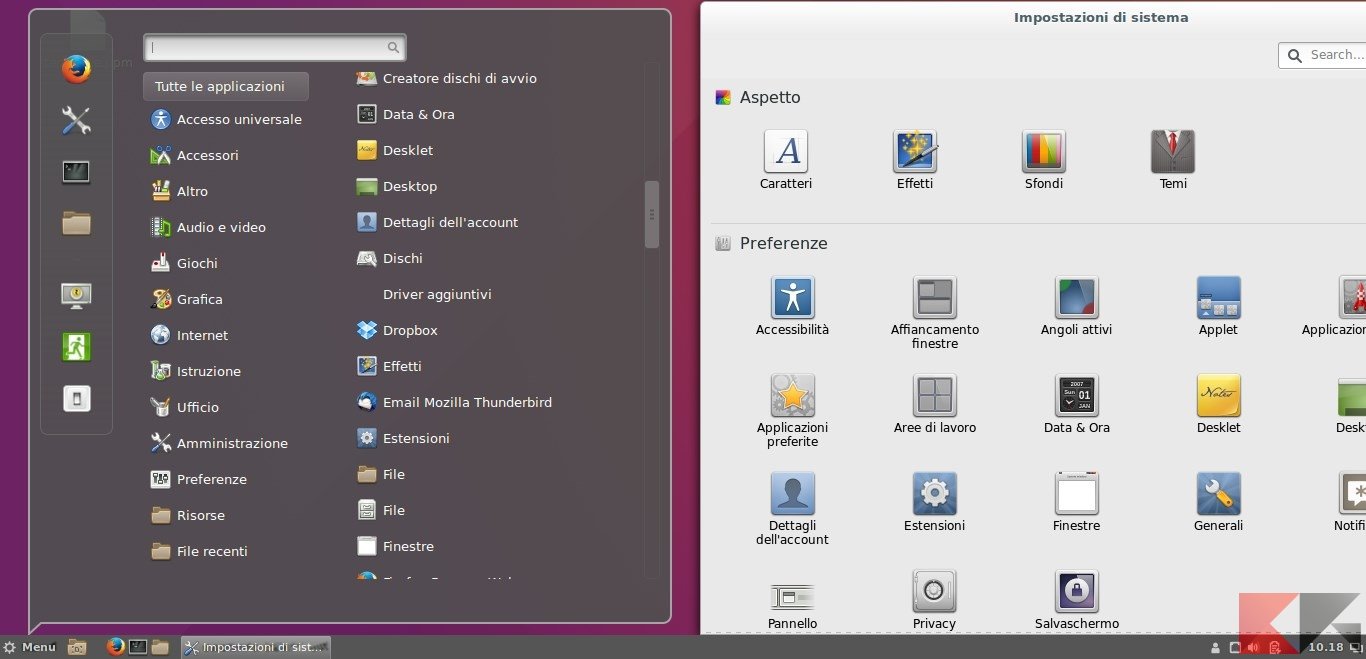The width and height of the screenshot is (1366, 659).
Task: Open Angoli attivi settings
Action: (1076, 307)
